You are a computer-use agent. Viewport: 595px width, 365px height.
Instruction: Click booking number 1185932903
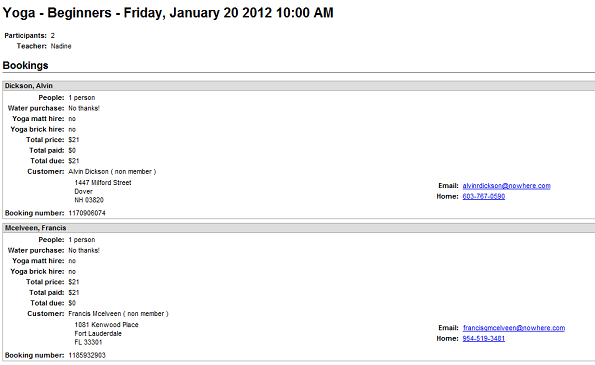pyautogui.click(x=87, y=356)
